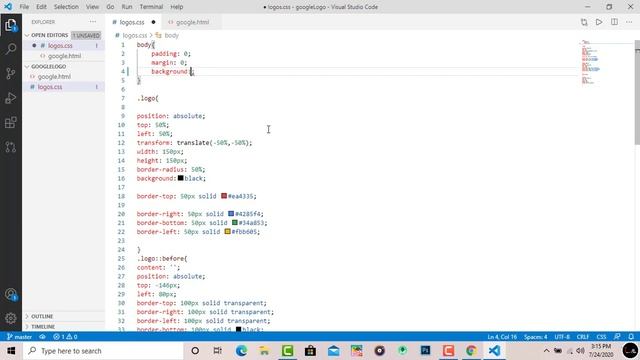Click the Windows taskbar search box
Image resolution: width=640 pixels, height=360 pixels.
coord(103,351)
